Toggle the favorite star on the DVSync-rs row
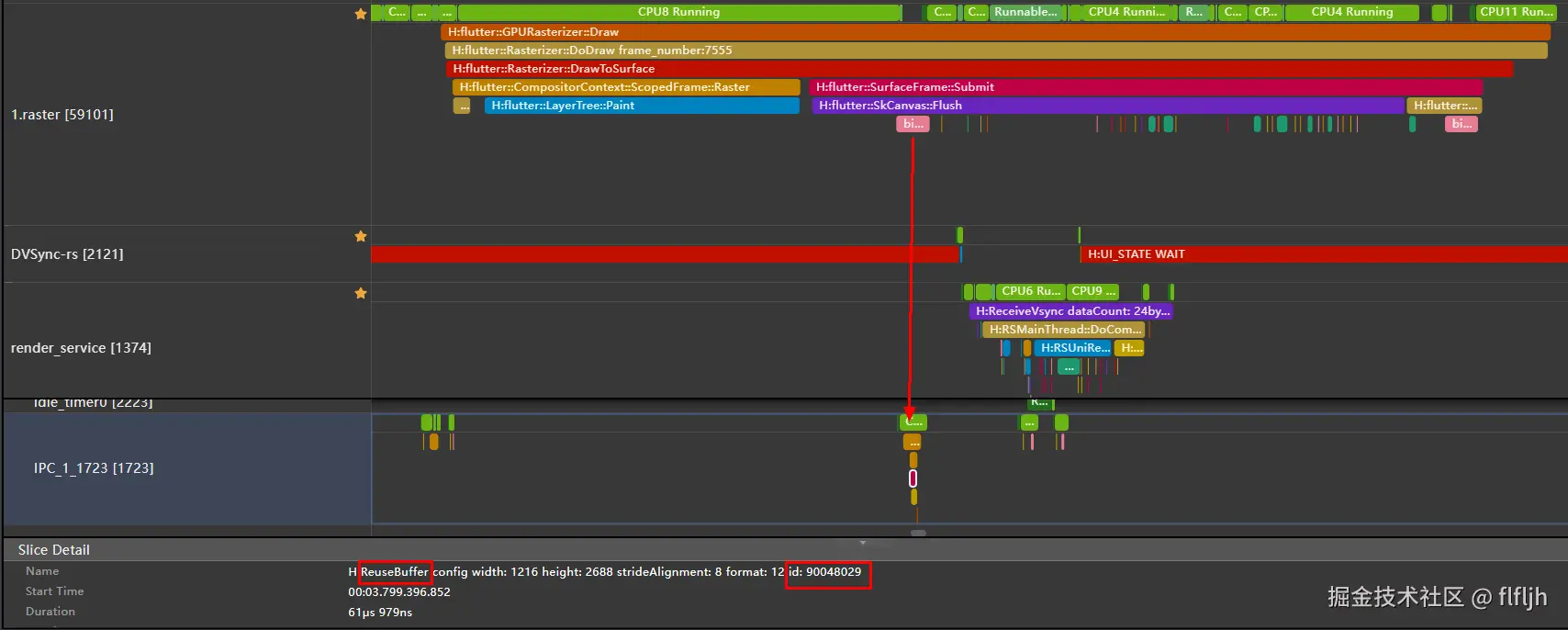Image resolution: width=1568 pixels, height=630 pixels. click(x=361, y=236)
